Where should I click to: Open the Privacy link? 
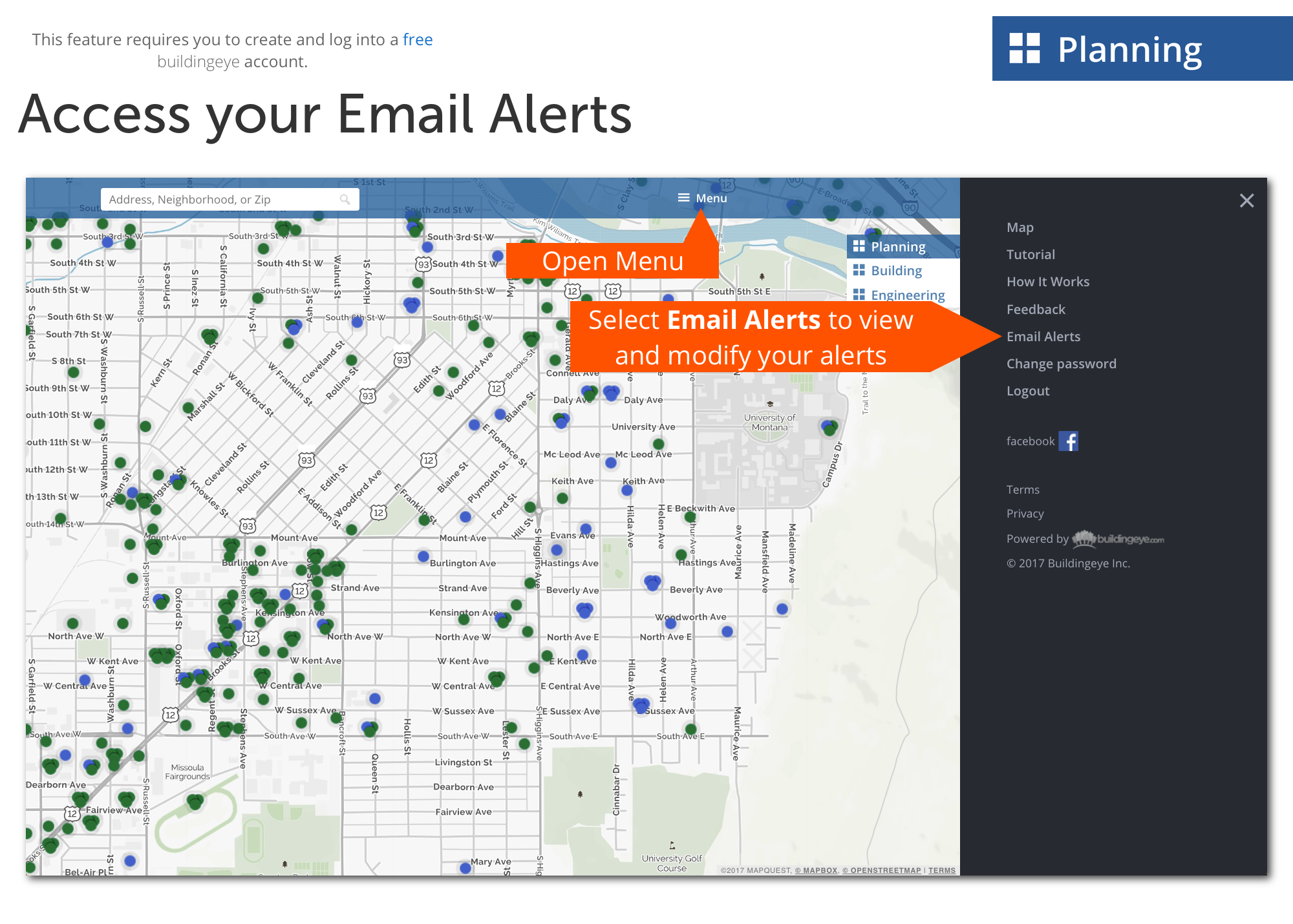tap(1025, 514)
